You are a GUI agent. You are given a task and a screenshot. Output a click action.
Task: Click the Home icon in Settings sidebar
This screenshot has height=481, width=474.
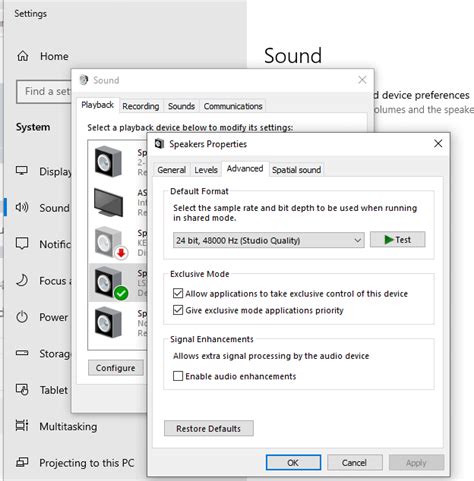23,56
